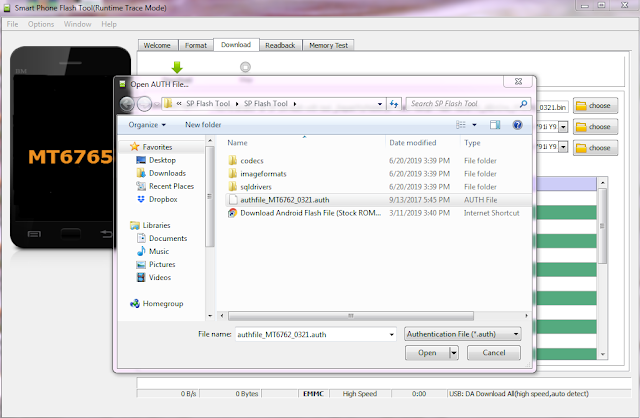640x418 pixels.
Task: Click the second choose button
Action: tap(595, 127)
